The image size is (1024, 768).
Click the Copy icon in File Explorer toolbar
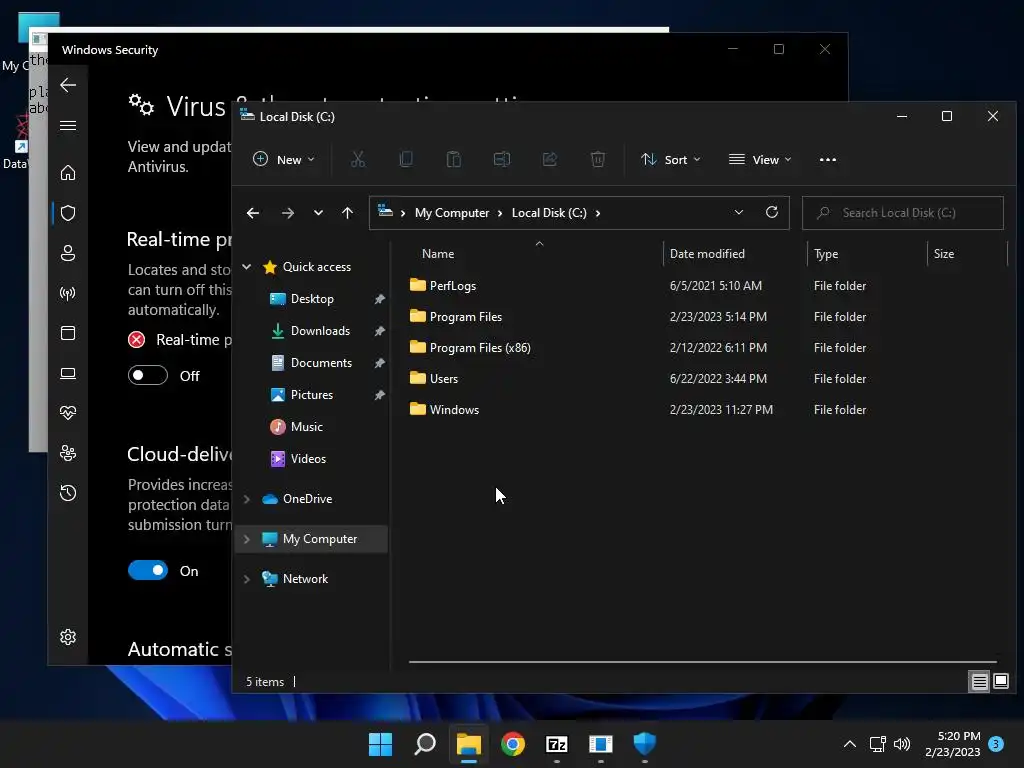click(406, 159)
